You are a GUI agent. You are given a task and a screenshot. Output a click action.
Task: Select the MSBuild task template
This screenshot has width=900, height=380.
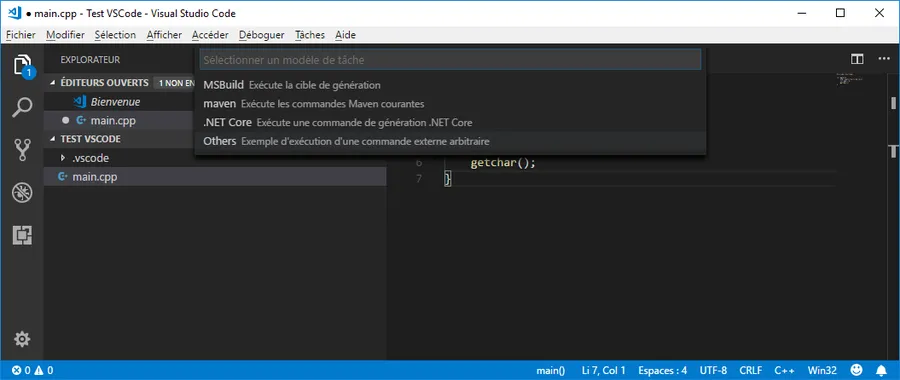(450, 86)
